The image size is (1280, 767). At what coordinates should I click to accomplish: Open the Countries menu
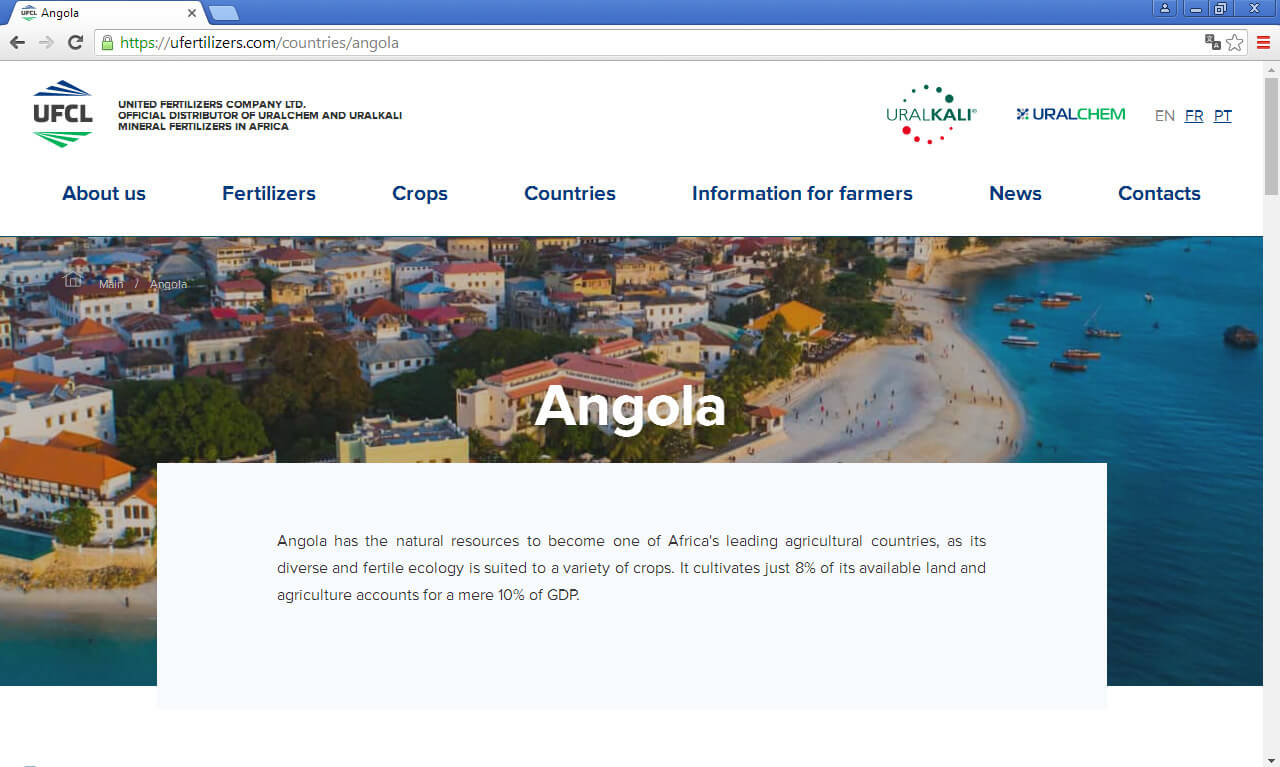click(x=570, y=194)
